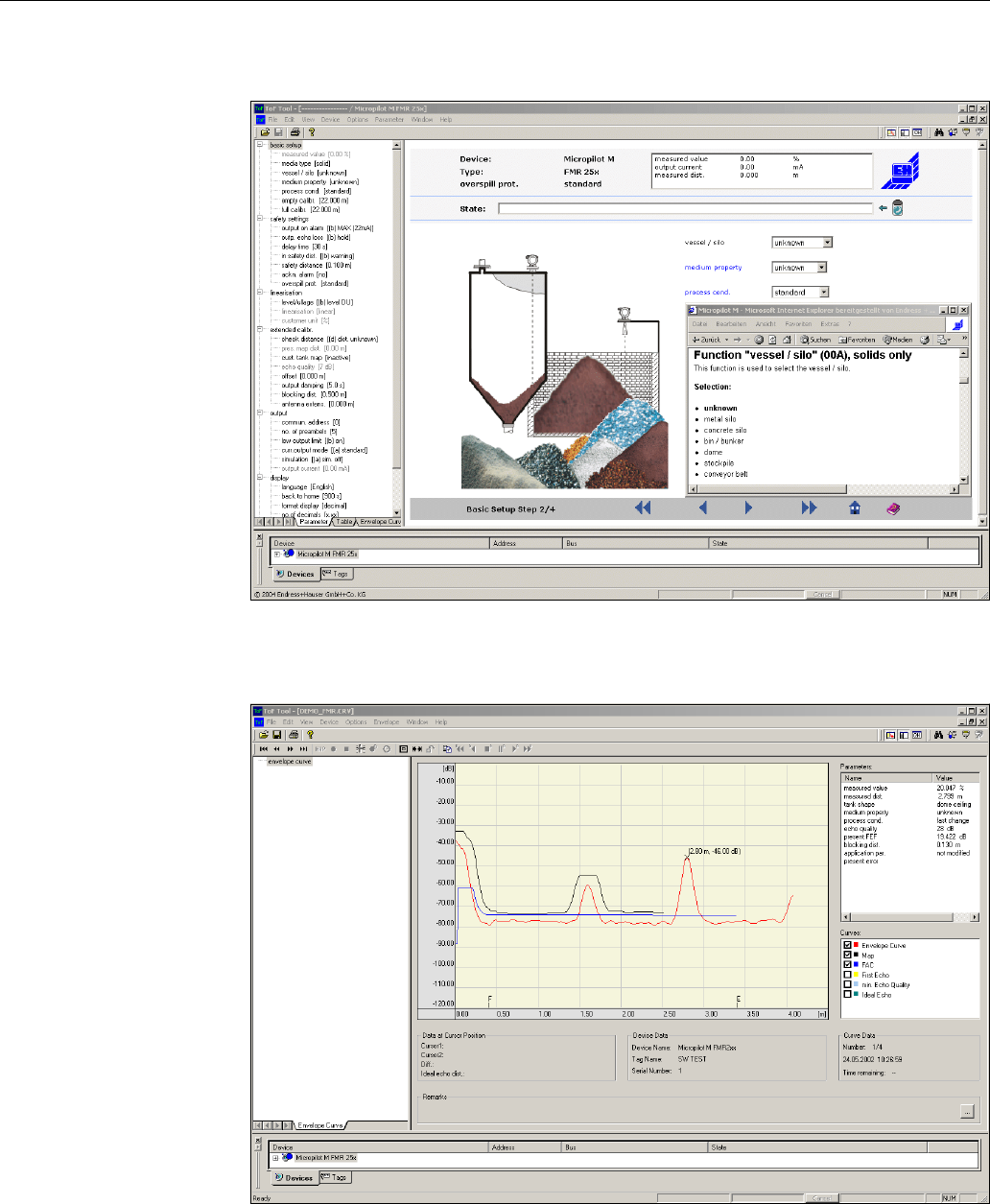Screen dimensions: 990x1204
Task: Switch to Table tab in parameter panel
Action: (x=343, y=522)
